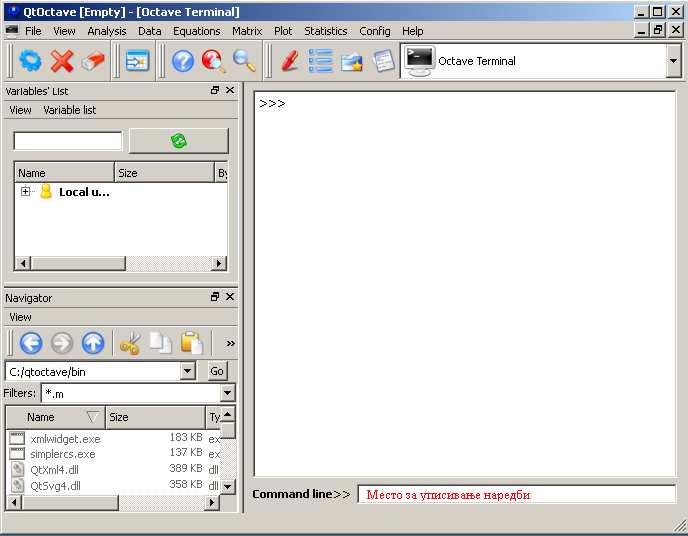Float the Navigator panel

click(x=215, y=297)
